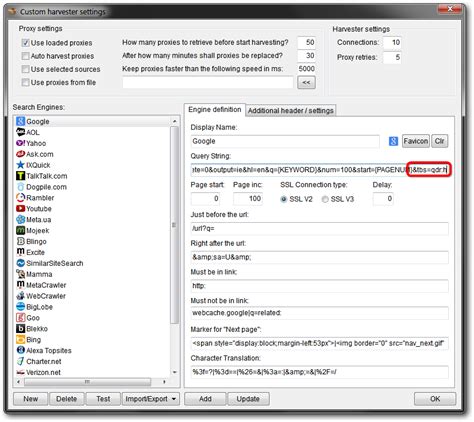Click the Query String field
This screenshot has width=474, height=422.
[x=320, y=170]
